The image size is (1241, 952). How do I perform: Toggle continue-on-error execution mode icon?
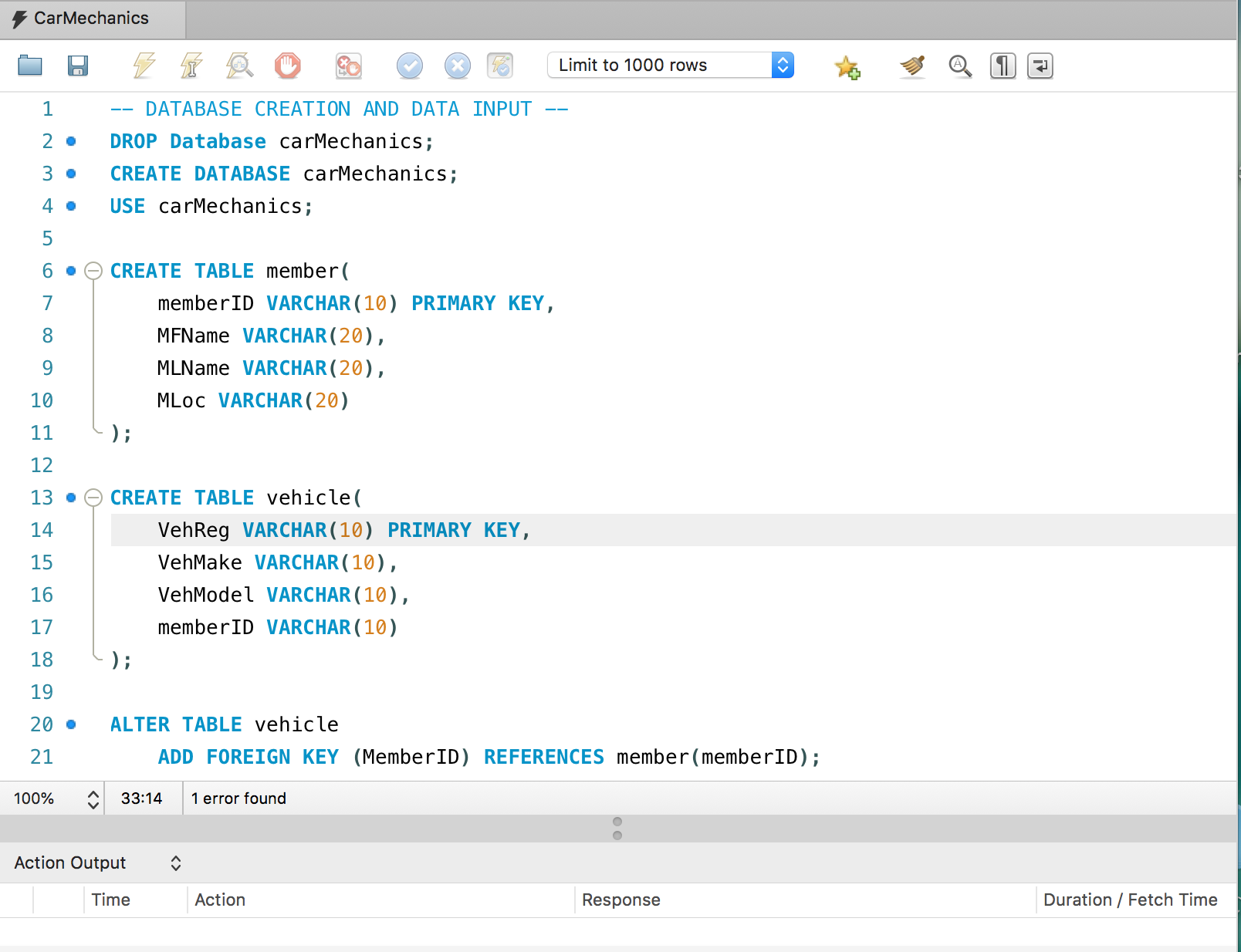[348, 66]
